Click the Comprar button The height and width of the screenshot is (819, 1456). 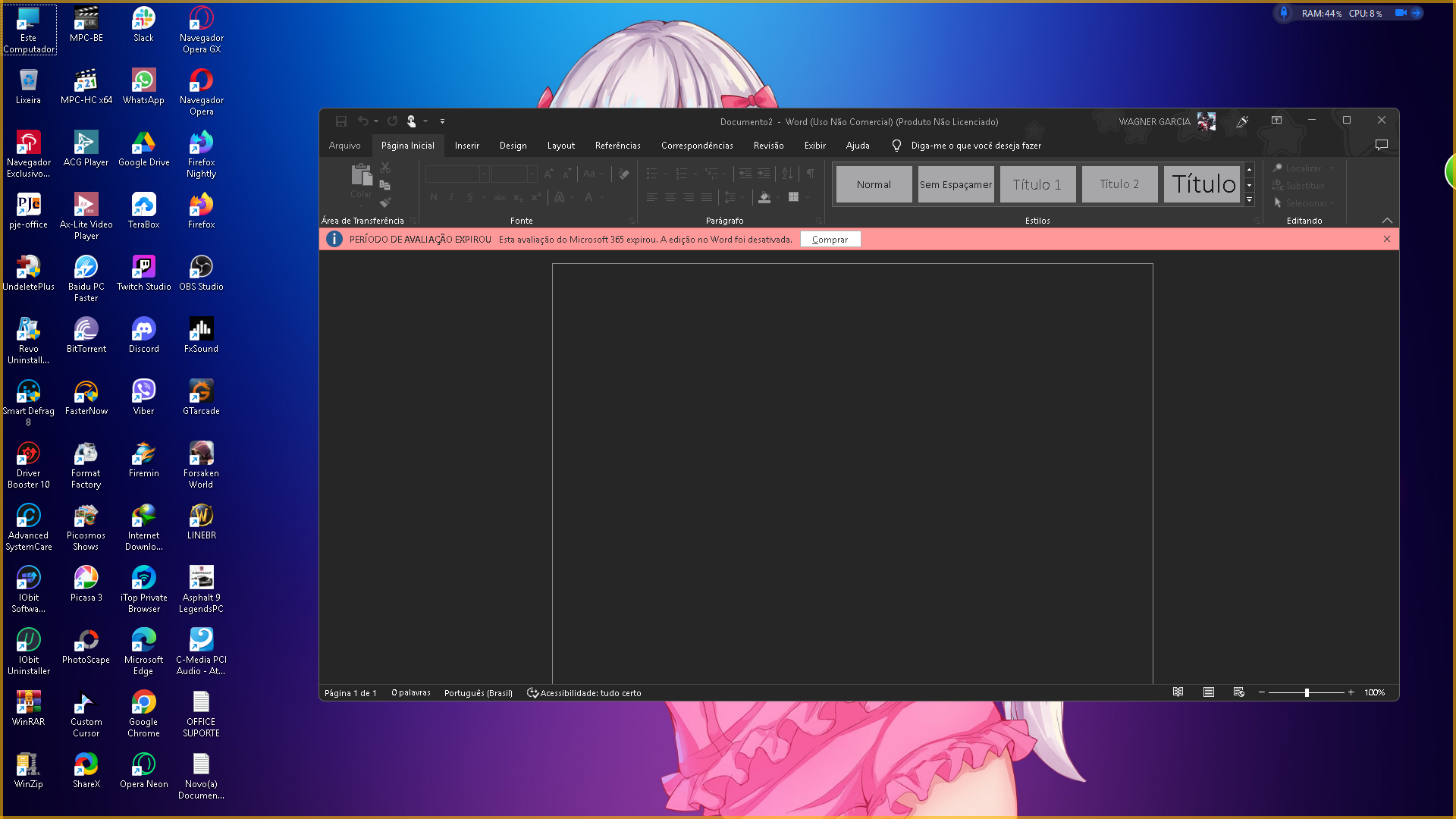pyautogui.click(x=830, y=240)
